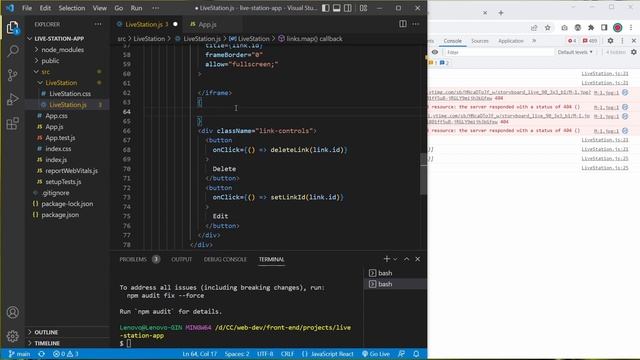The width and height of the screenshot is (640, 360).
Task: Open DevTools settings gear icon
Action: click(x=610, y=41)
